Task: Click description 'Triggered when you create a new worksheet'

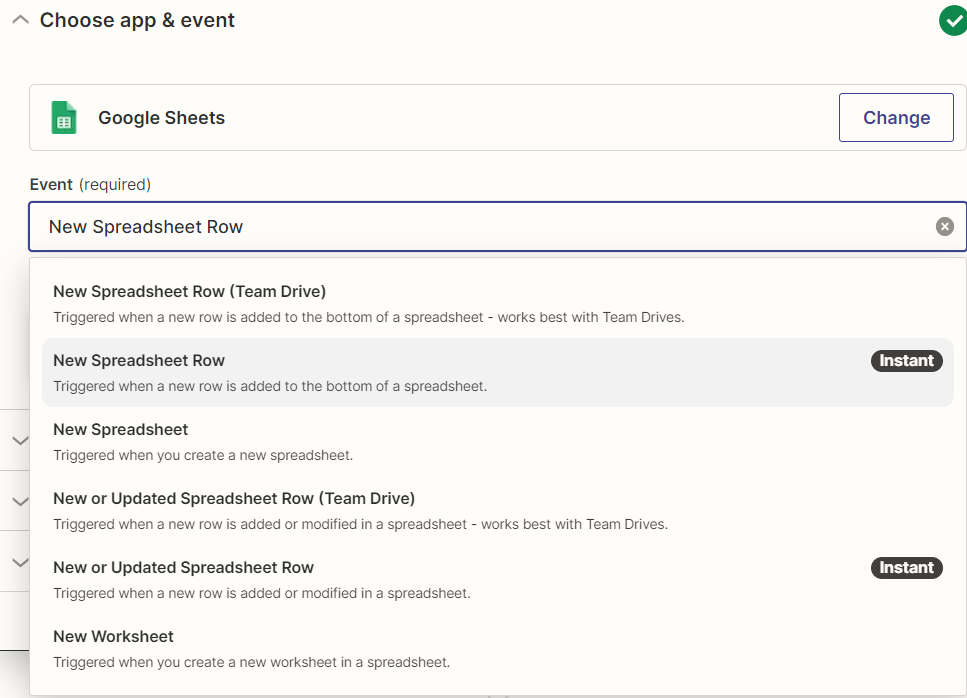Action: coord(252,662)
